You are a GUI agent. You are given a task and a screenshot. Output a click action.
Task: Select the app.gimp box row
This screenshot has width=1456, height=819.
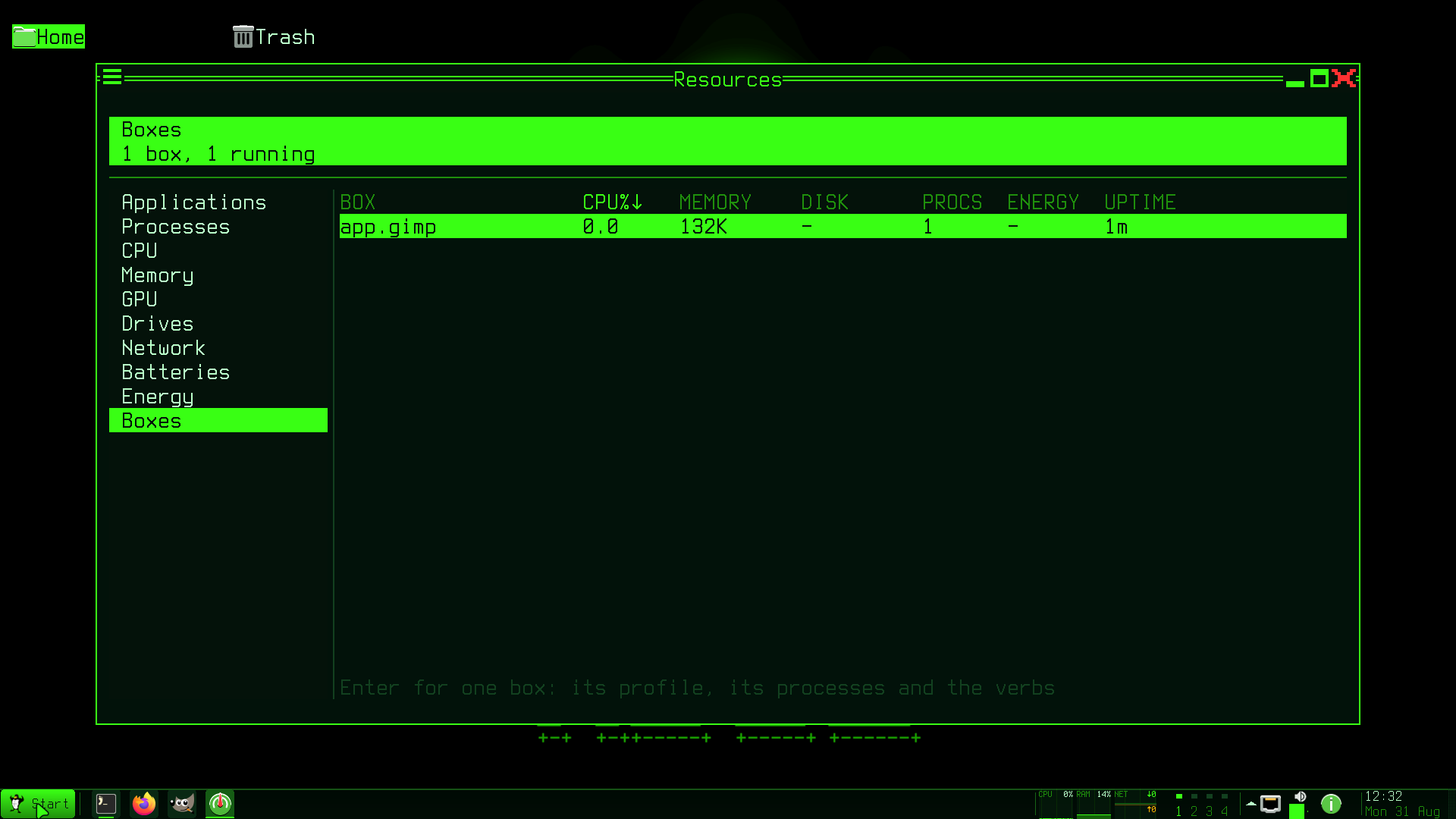click(x=843, y=227)
